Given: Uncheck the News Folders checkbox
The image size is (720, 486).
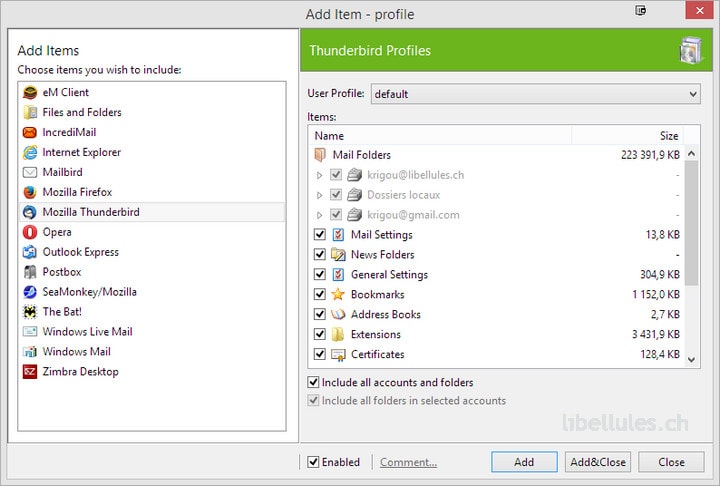Looking at the screenshot, I should [x=320, y=254].
